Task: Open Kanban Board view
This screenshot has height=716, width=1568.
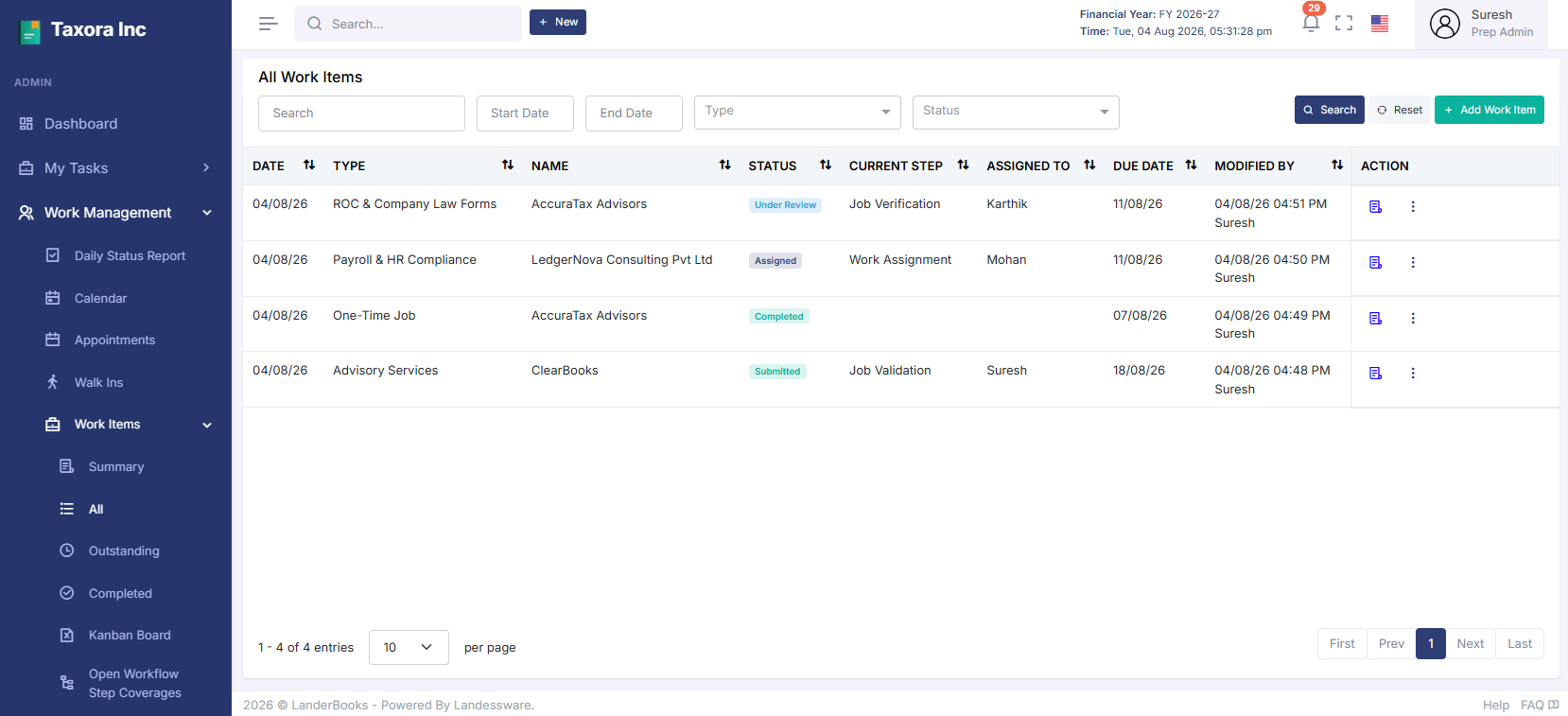Action: tap(130, 635)
